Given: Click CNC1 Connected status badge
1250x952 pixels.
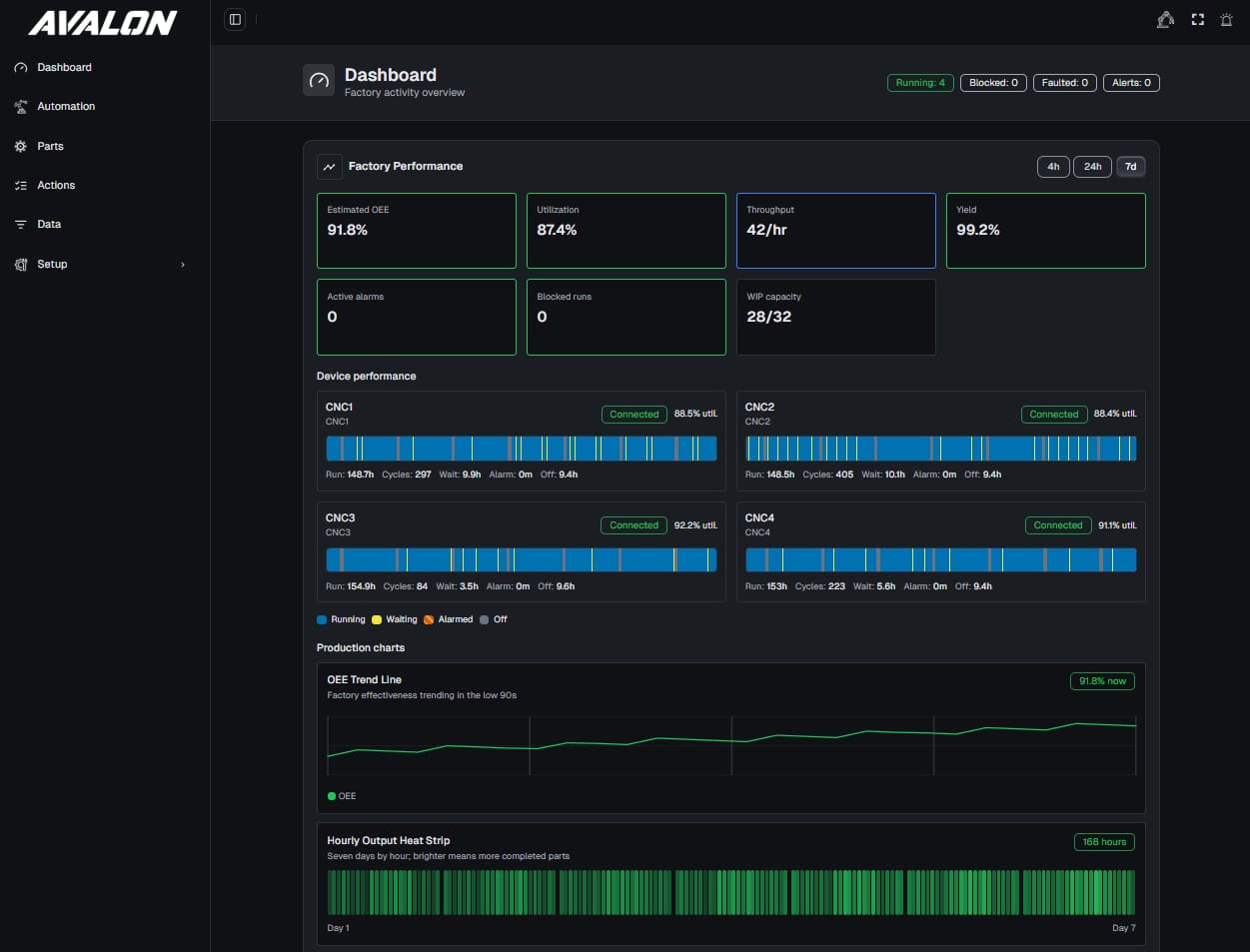Looking at the screenshot, I should point(634,415).
